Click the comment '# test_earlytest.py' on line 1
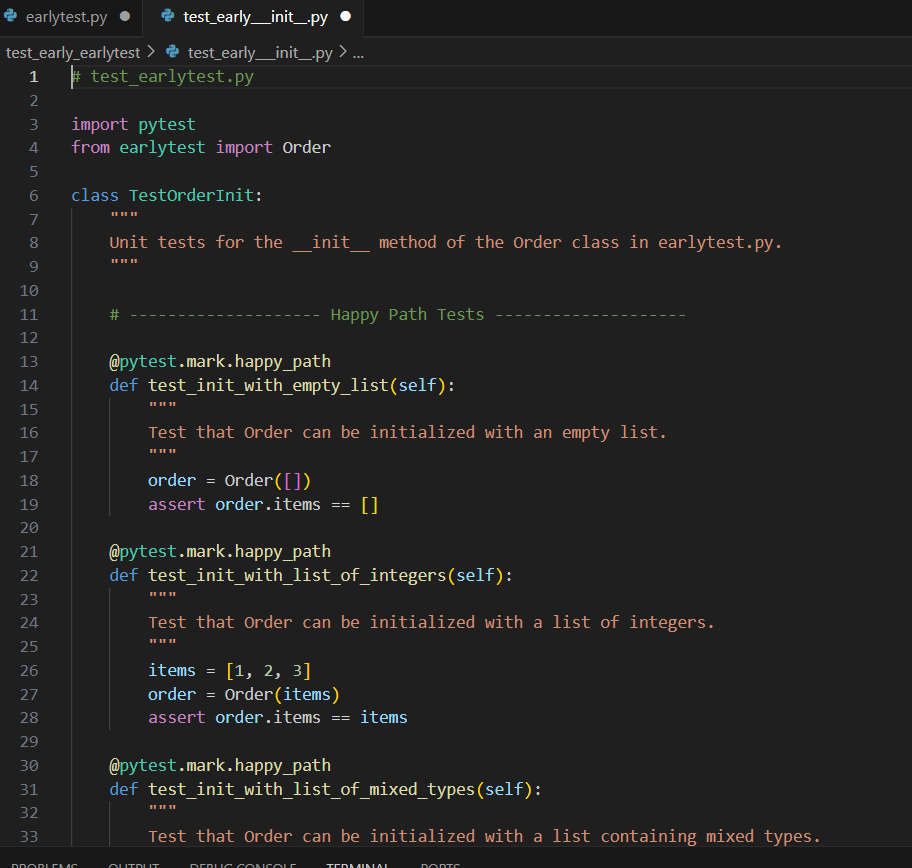 tap(162, 77)
